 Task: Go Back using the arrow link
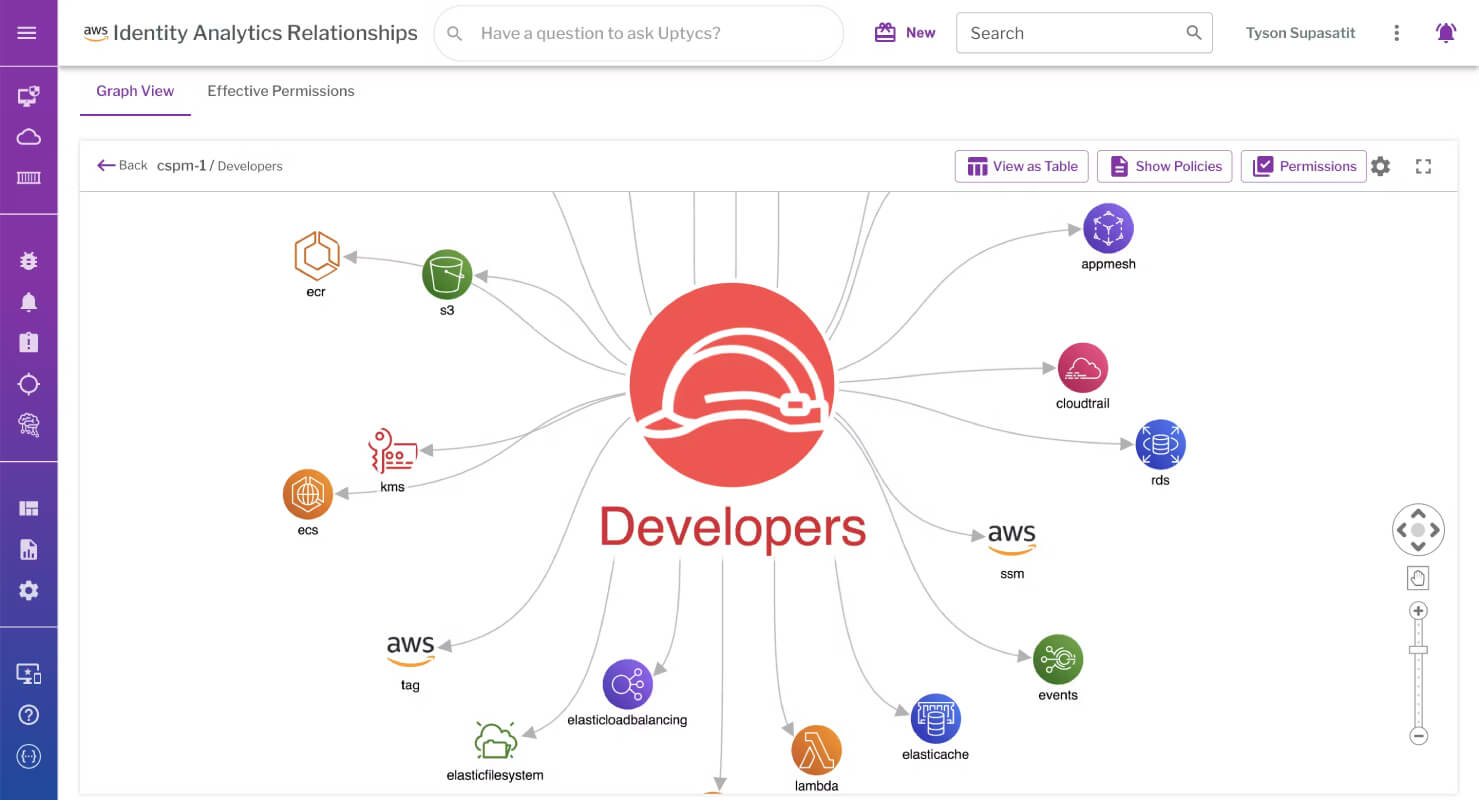tap(122, 166)
